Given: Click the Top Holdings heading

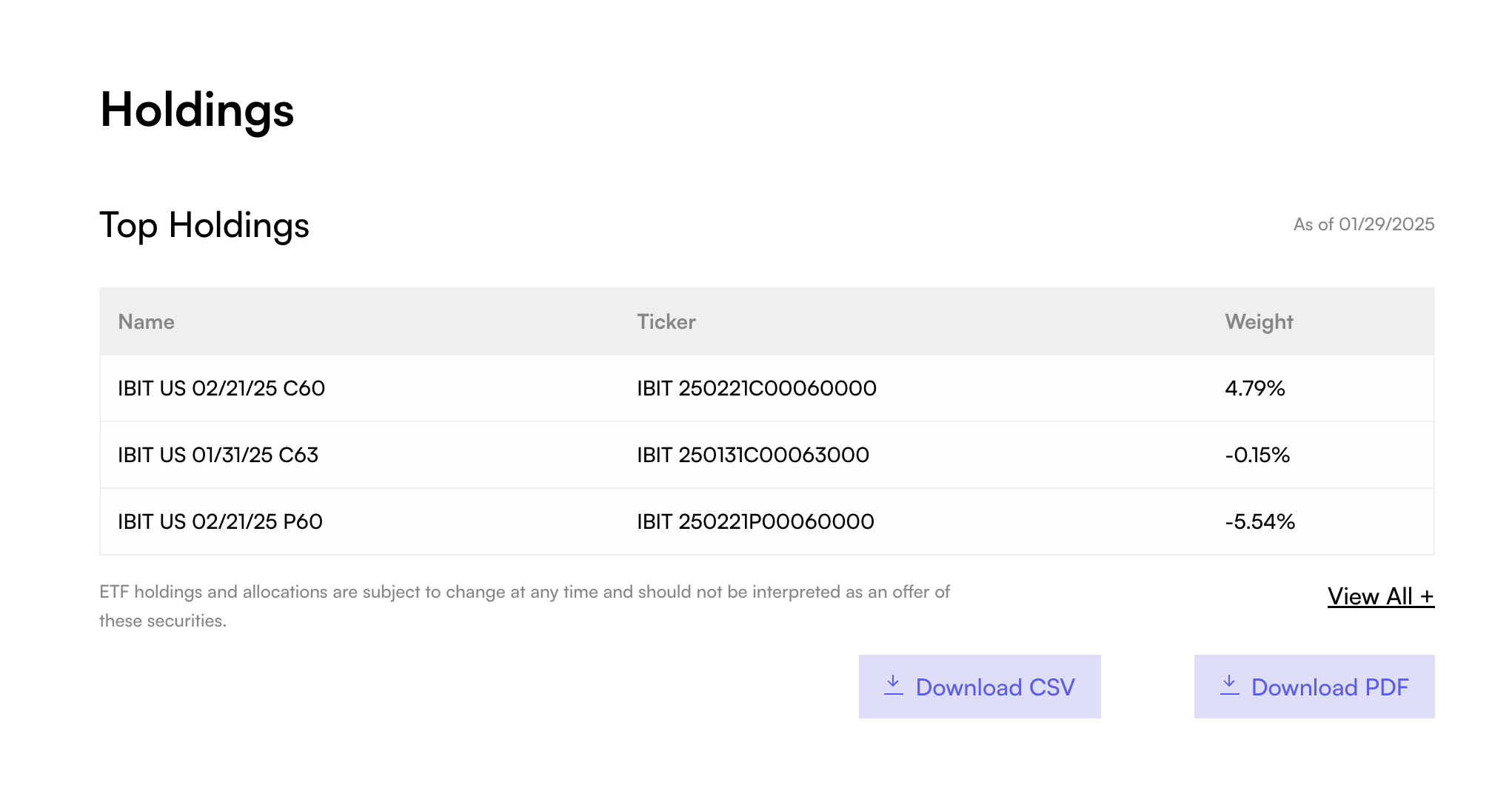Looking at the screenshot, I should (x=204, y=226).
